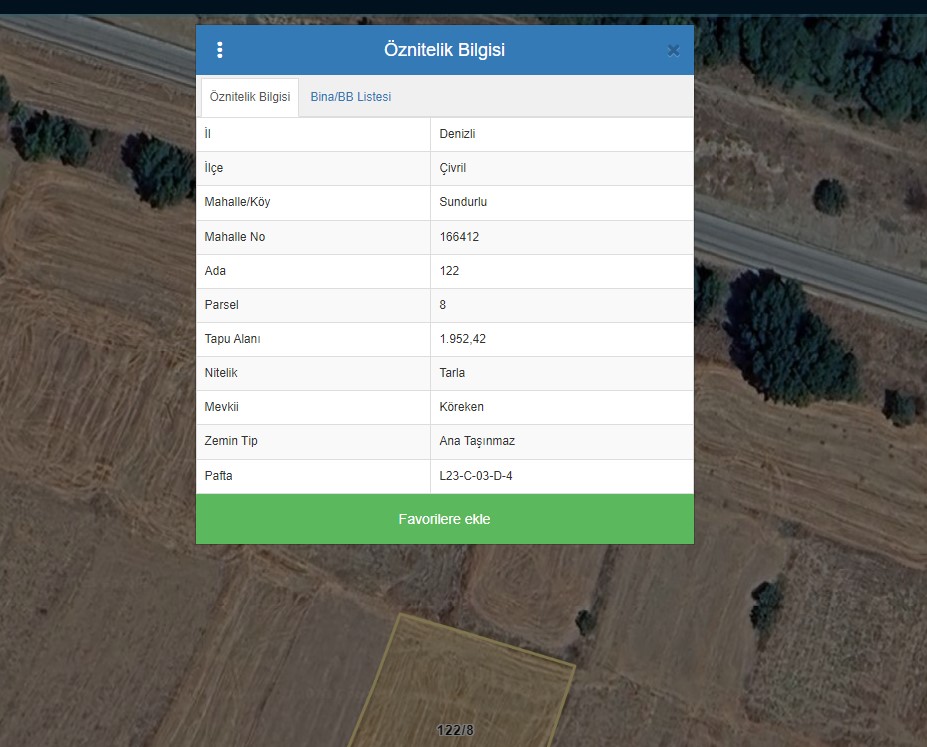The width and height of the screenshot is (927, 747).
Task: Click the Mahalle No value 166412
Action: tap(458, 237)
